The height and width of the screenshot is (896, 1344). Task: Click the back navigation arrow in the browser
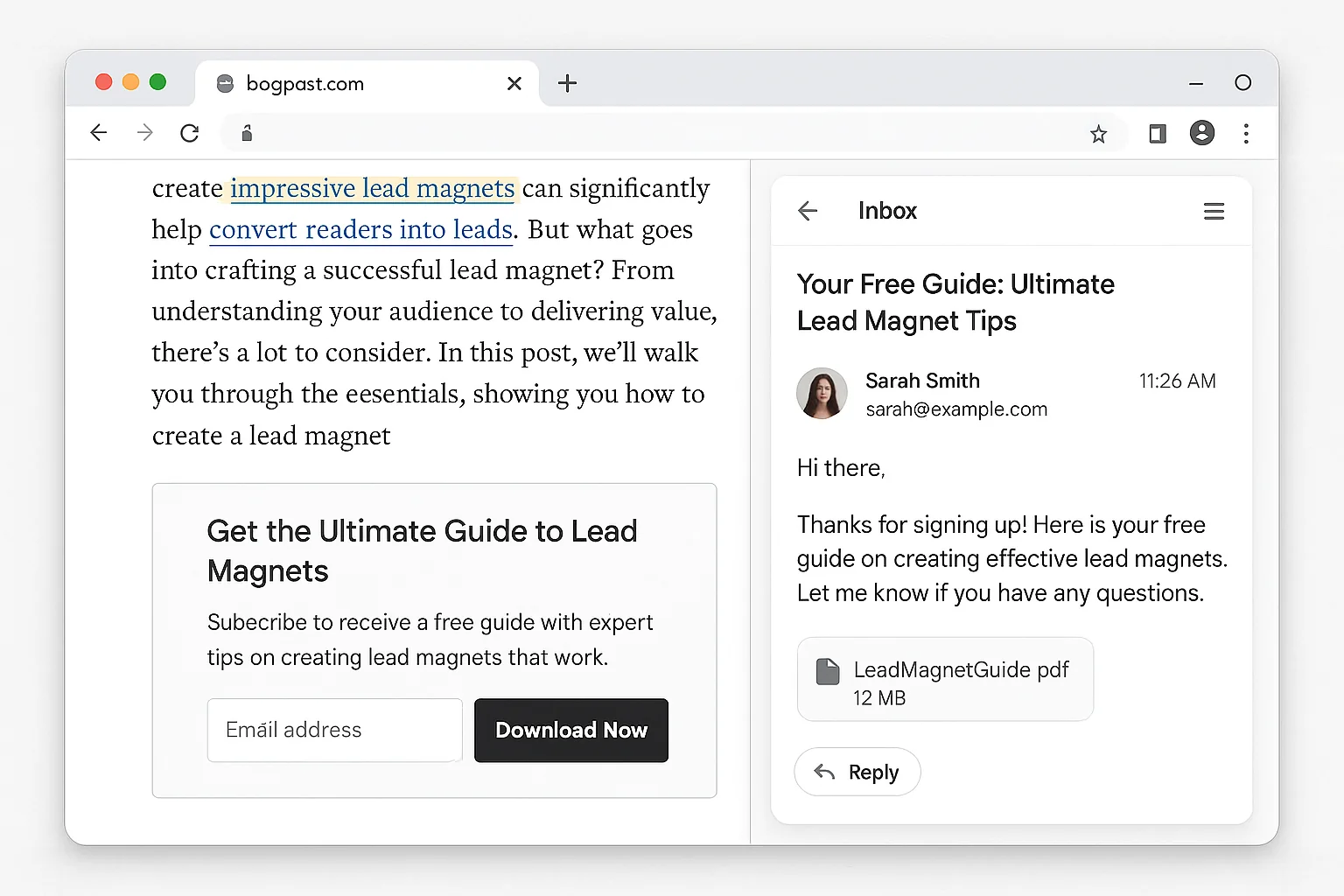pos(98,133)
